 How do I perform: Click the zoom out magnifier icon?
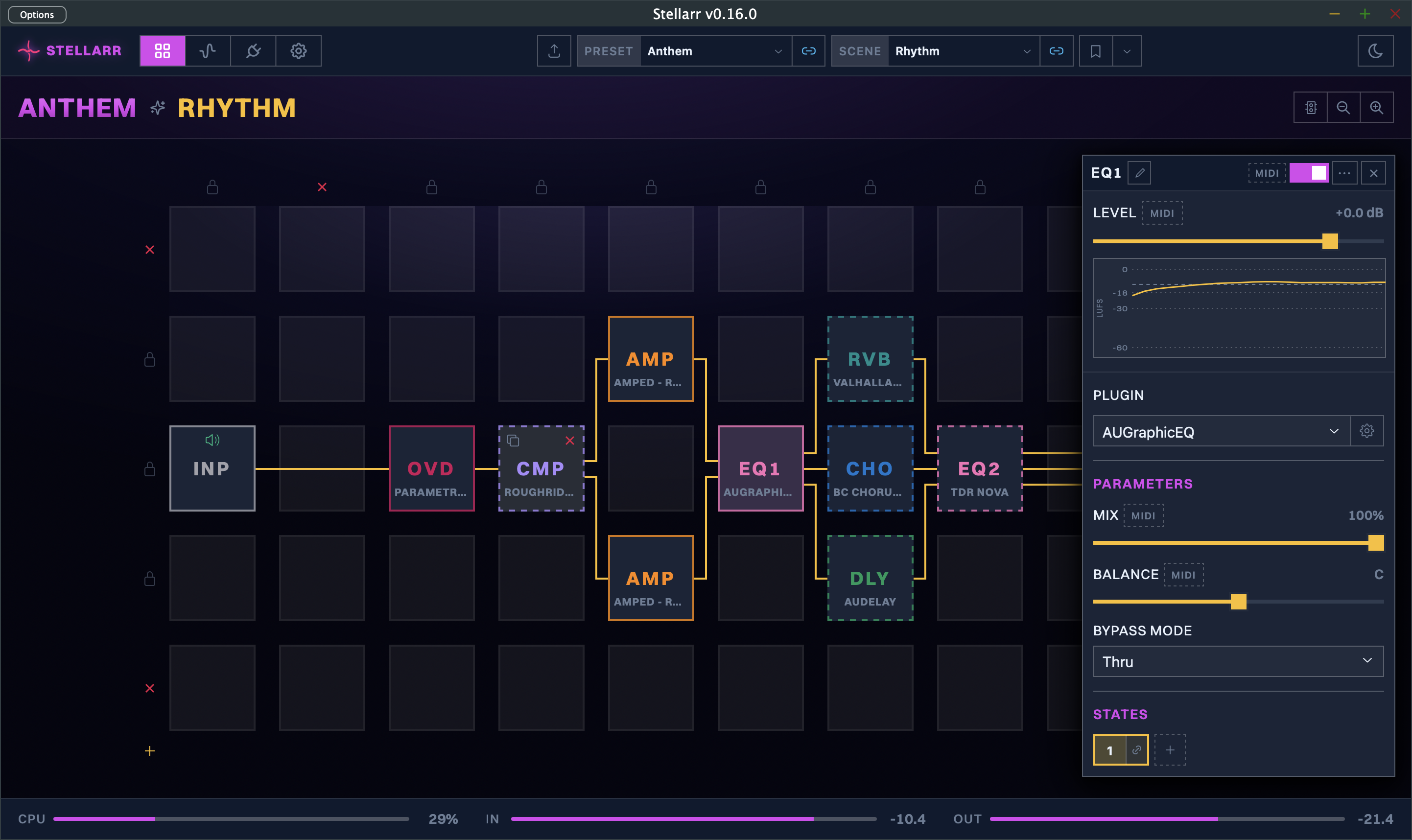[x=1343, y=108]
